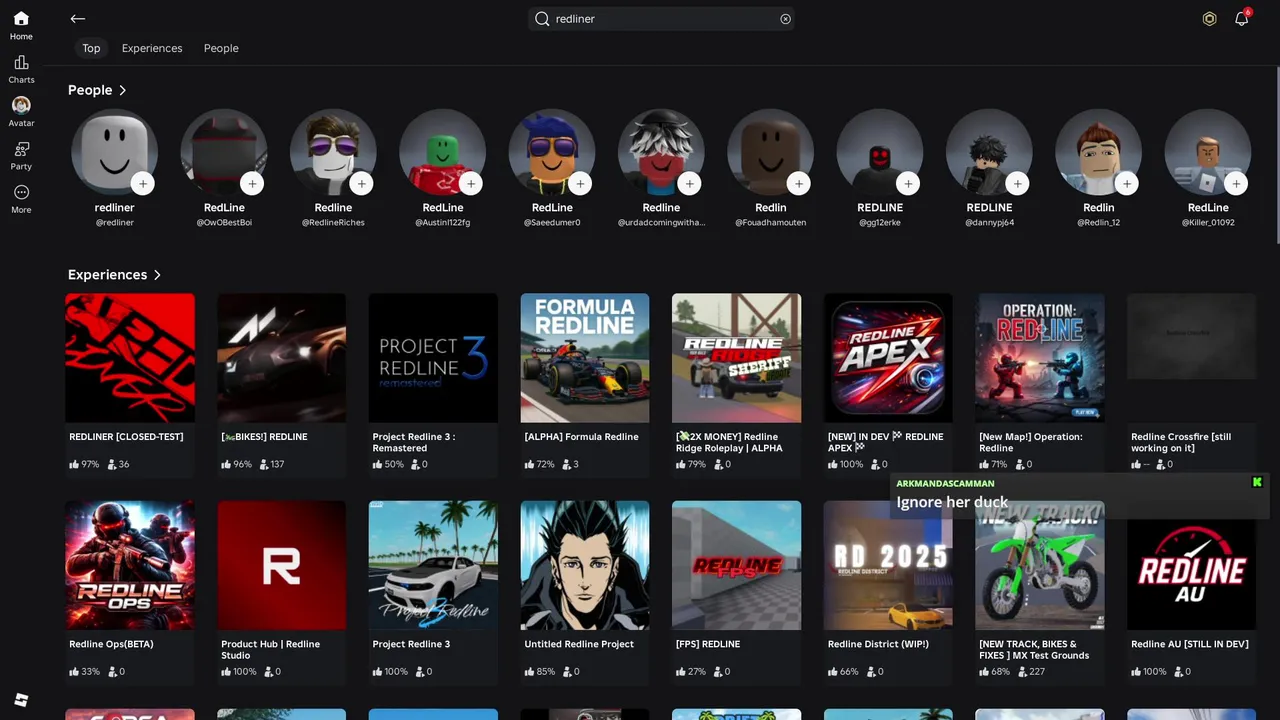Open [FPS] REDLINE thumbnail
The width and height of the screenshot is (1280, 720).
tap(736, 565)
